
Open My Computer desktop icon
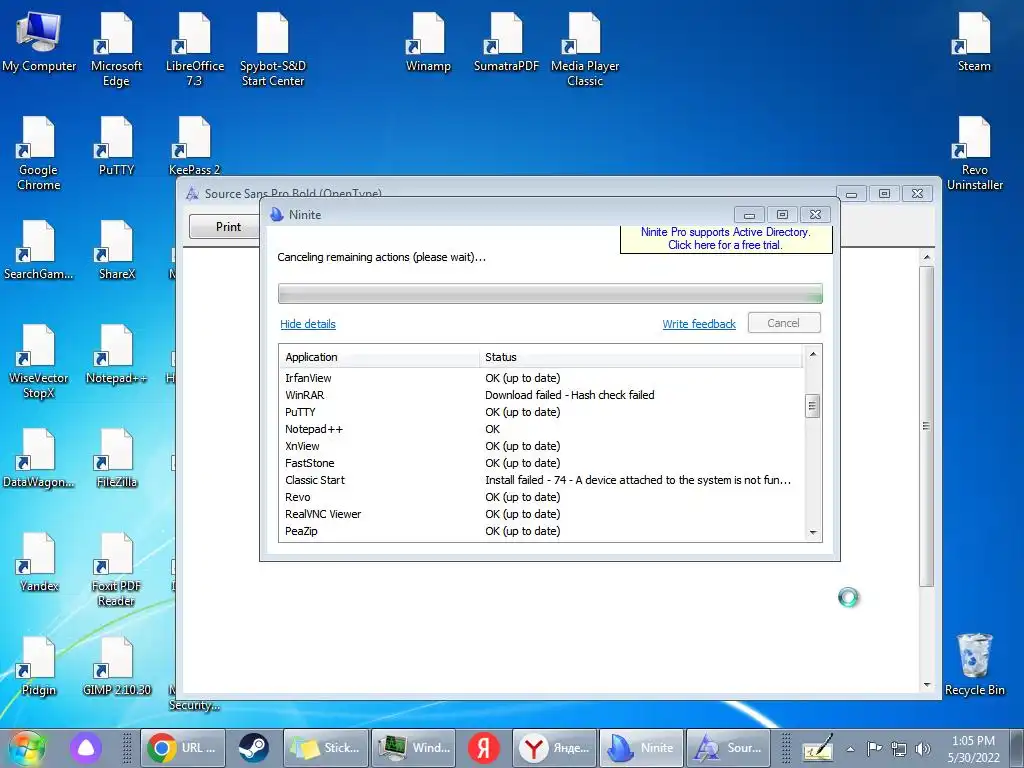tap(39, 42)
